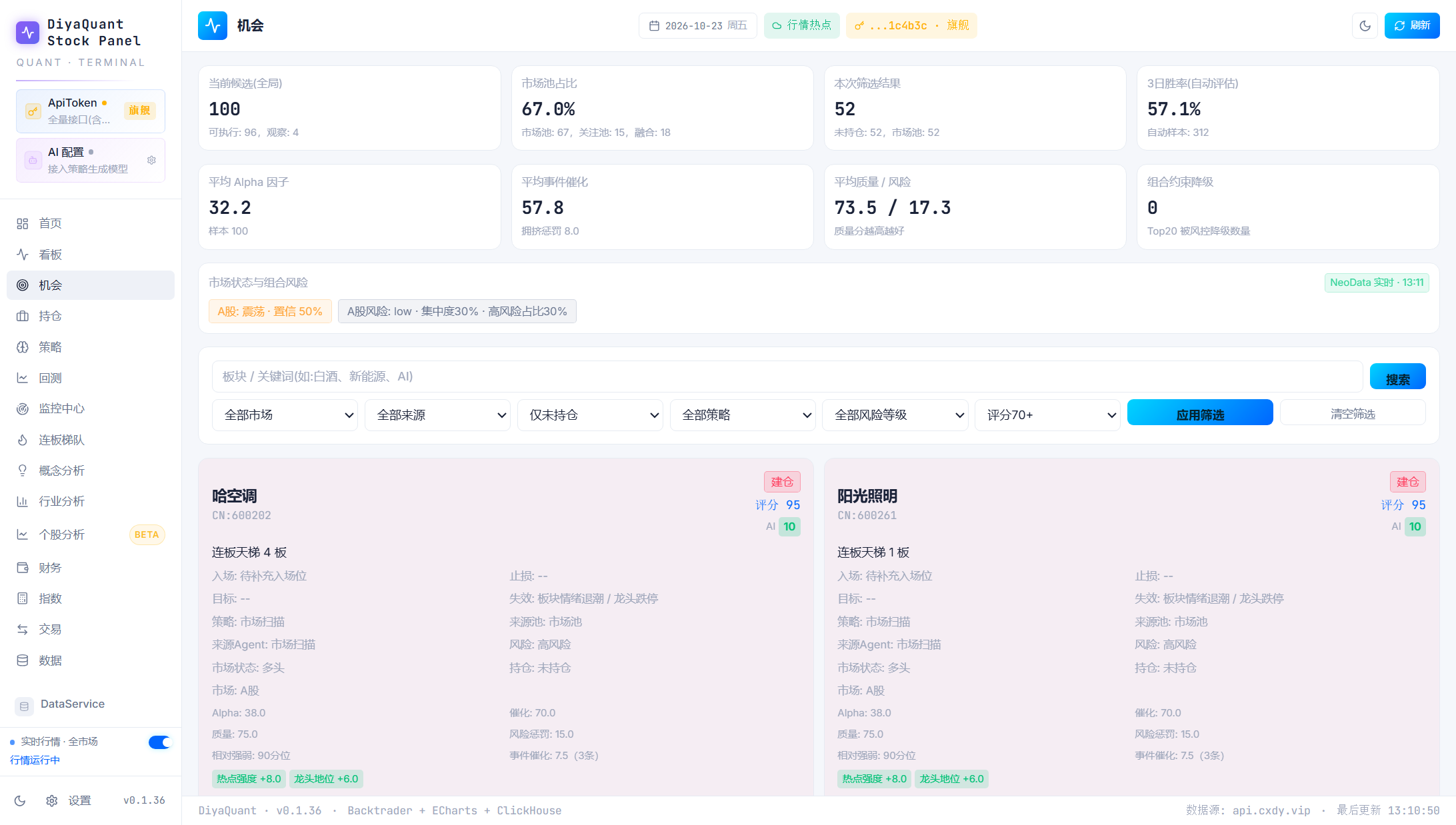Open 数据 menu item
The width and height of the screenshot is (1456, 825).
[x=91, y=660]
